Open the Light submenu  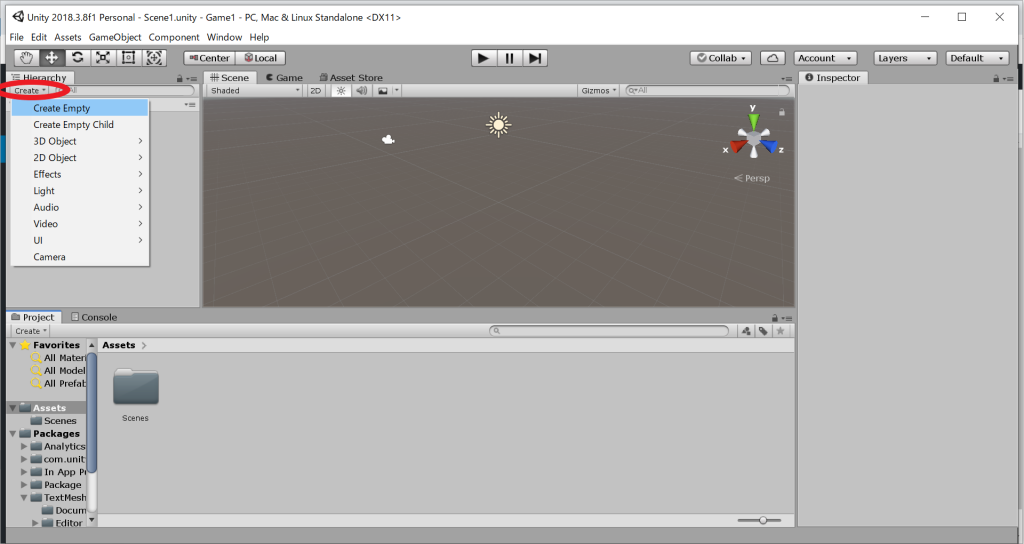click(x=80, y=191)
